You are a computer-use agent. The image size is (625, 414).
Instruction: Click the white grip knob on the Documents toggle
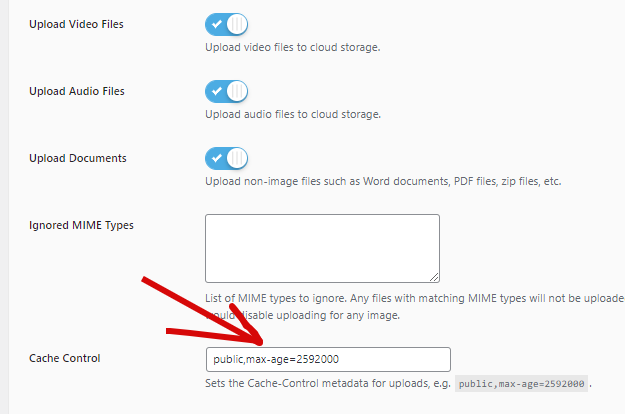tap(237, 158)
